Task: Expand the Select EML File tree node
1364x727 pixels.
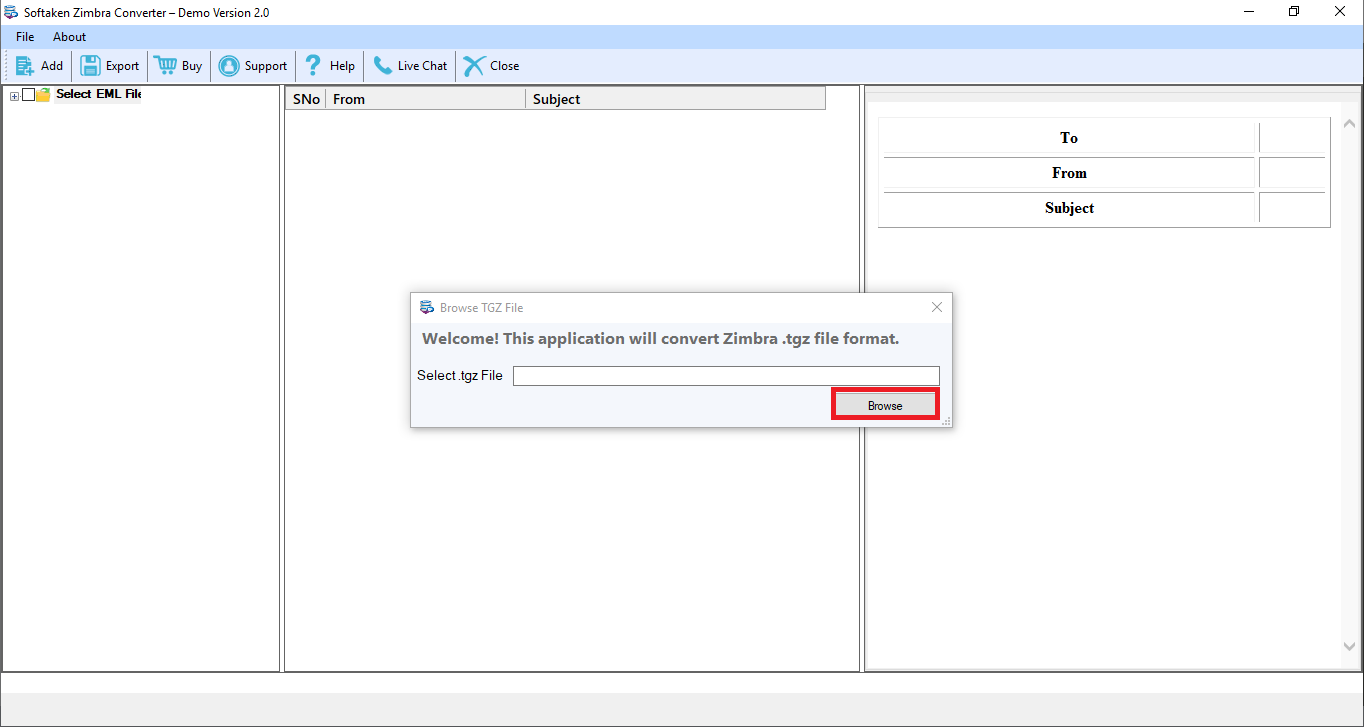Action: pyautogui.click(x=14, y=95)
